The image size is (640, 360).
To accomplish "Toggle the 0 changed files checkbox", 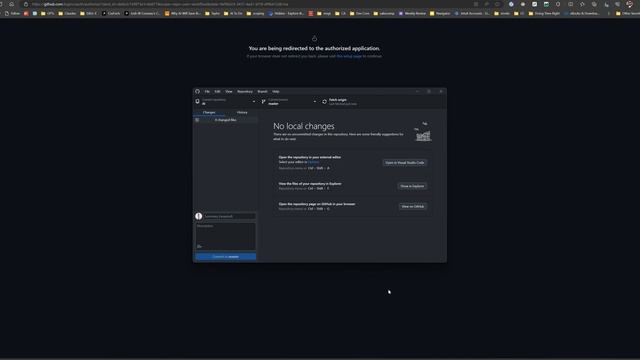I will [x=197, y=120].
